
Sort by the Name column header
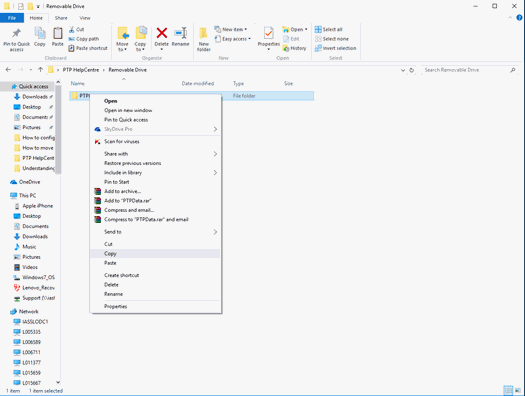pos(78,83)
